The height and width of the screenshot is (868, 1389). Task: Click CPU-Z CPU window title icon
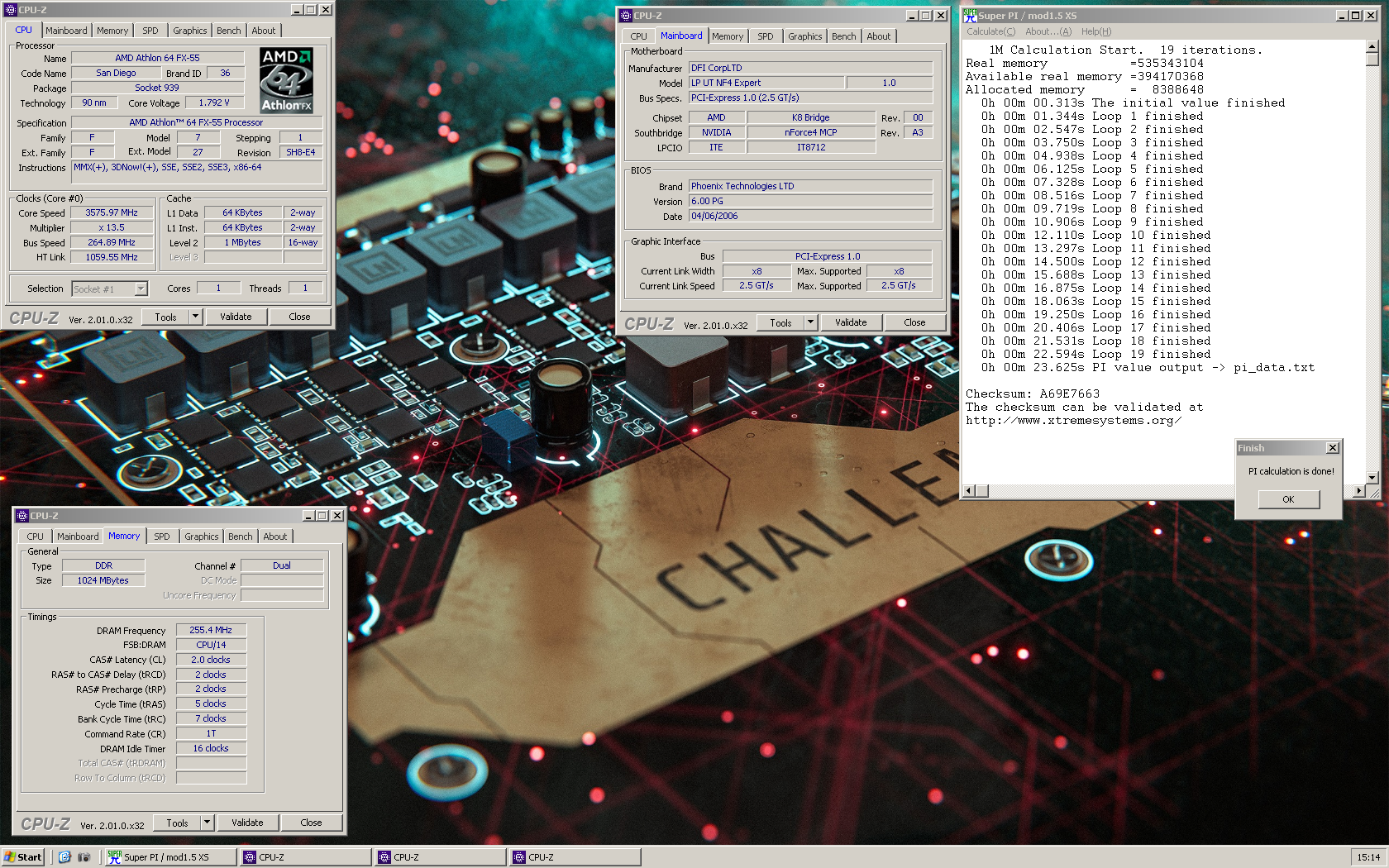(x=11, y=10)
